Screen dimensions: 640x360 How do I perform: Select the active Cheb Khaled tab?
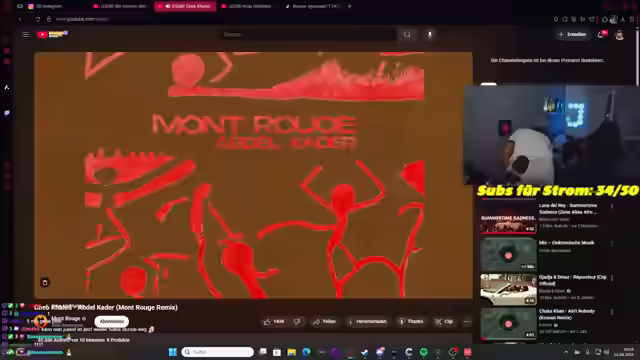point(185,6)
